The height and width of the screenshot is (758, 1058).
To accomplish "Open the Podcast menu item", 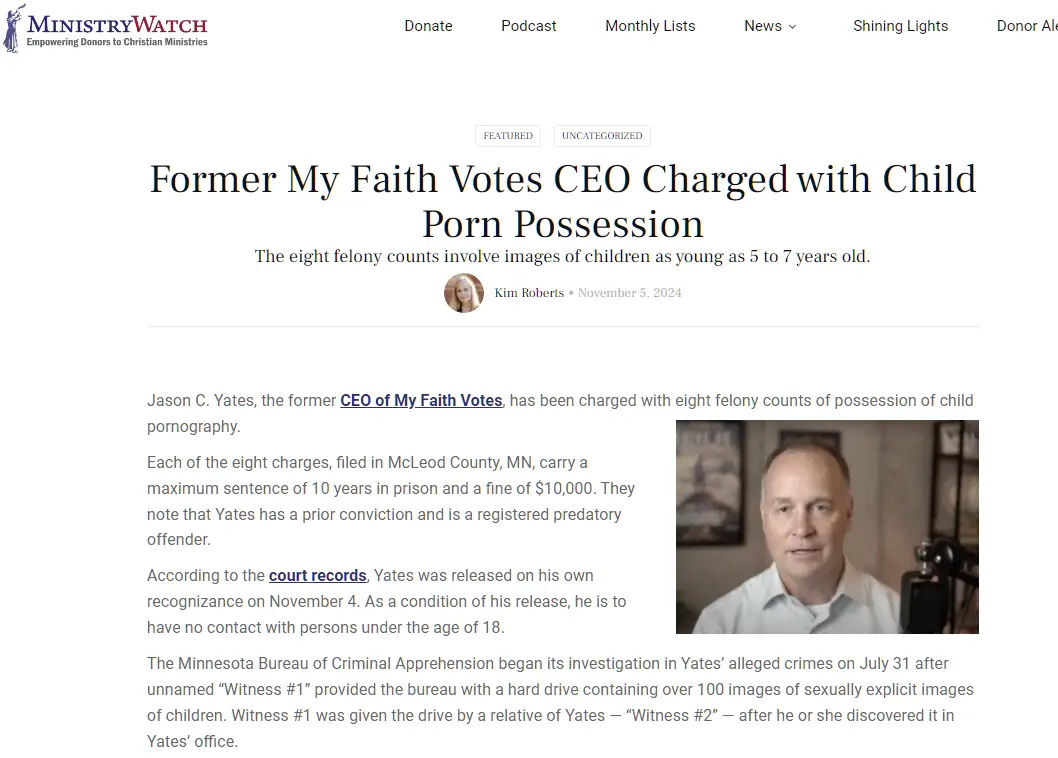I will pos(528,26).
